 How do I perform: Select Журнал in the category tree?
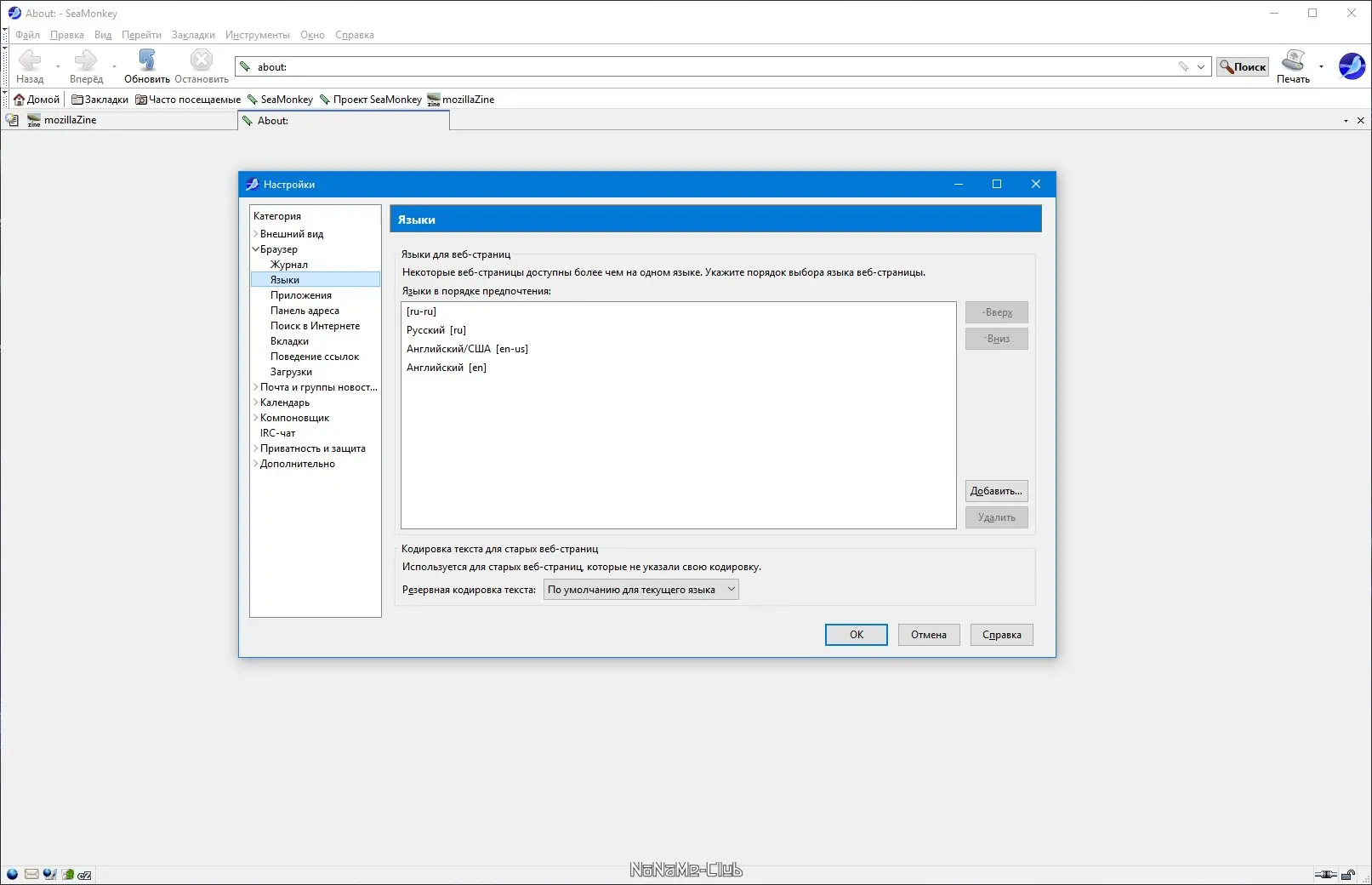[289, 265]
